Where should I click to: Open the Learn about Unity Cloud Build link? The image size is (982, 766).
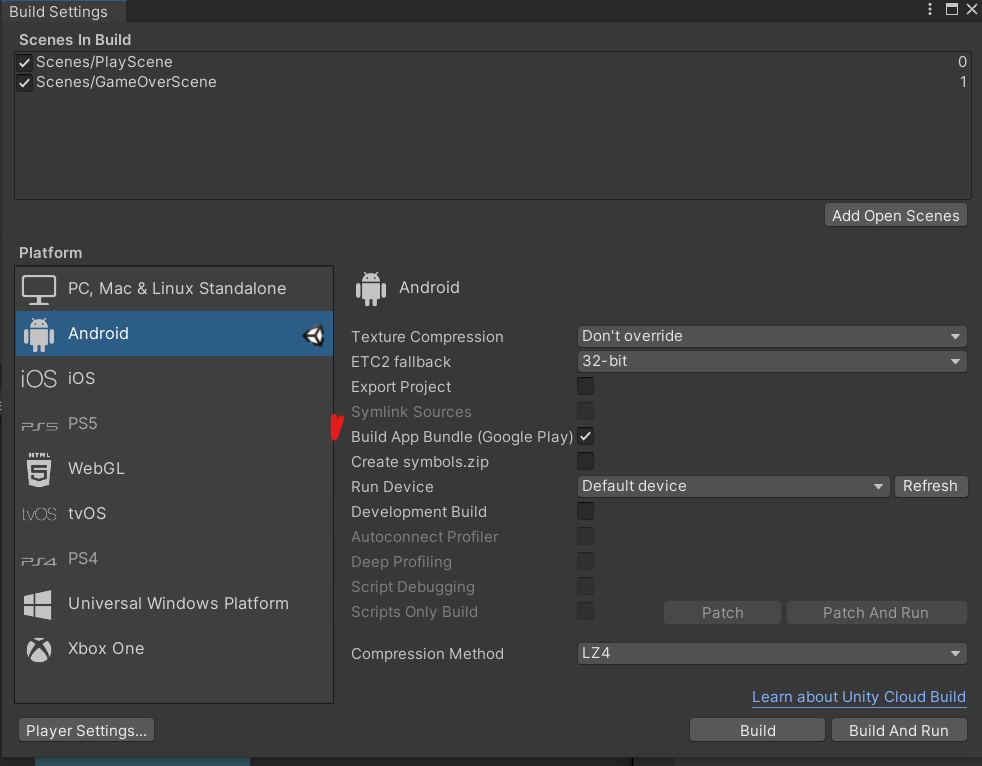pyautogui.click(x=858, y=697)
